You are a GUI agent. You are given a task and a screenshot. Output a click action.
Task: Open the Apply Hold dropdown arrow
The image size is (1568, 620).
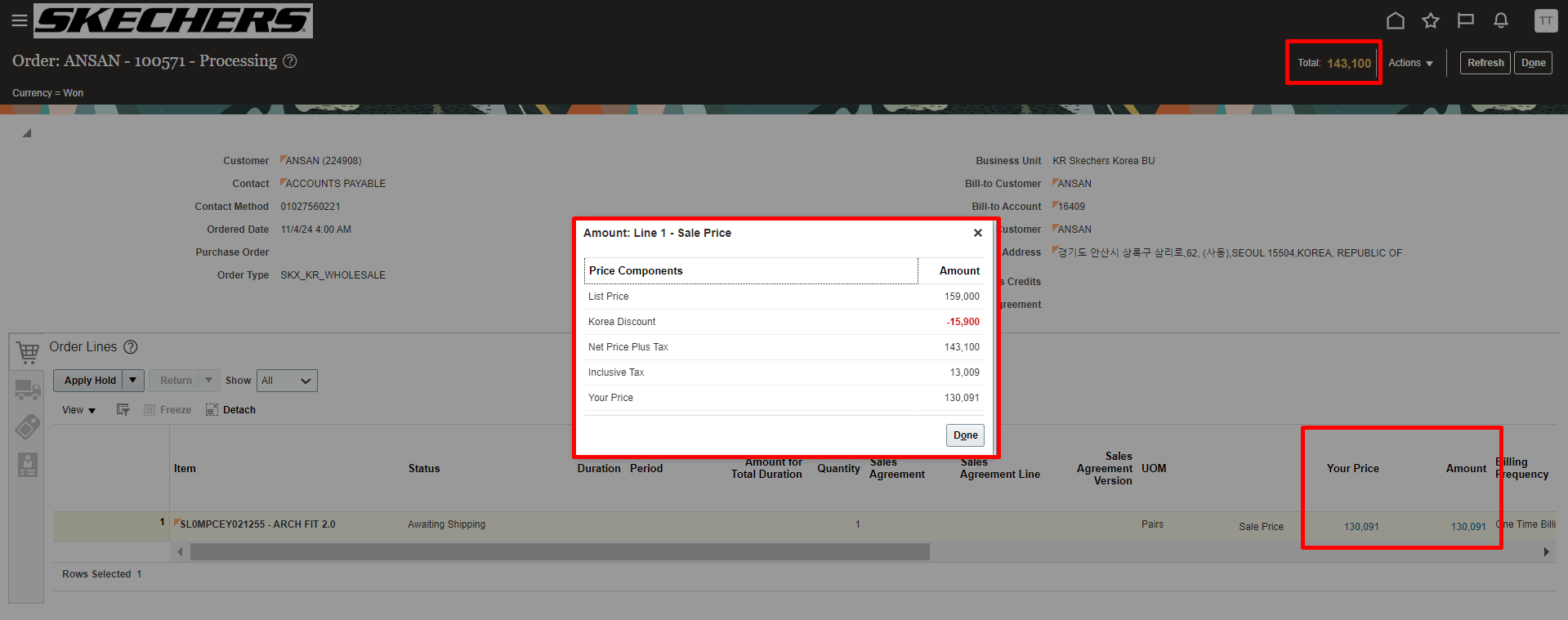(x=133, y=381)
